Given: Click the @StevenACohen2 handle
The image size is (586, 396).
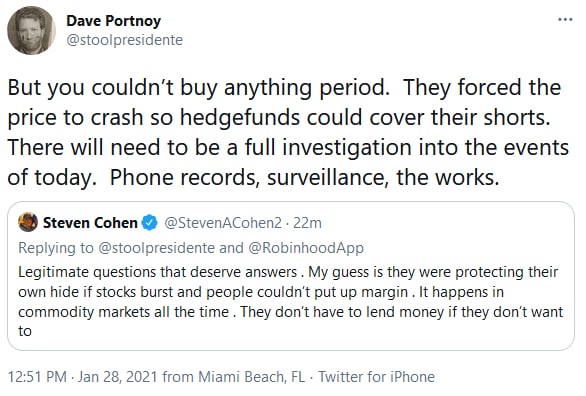Looking at the screenshot, I should coord(223,223).
